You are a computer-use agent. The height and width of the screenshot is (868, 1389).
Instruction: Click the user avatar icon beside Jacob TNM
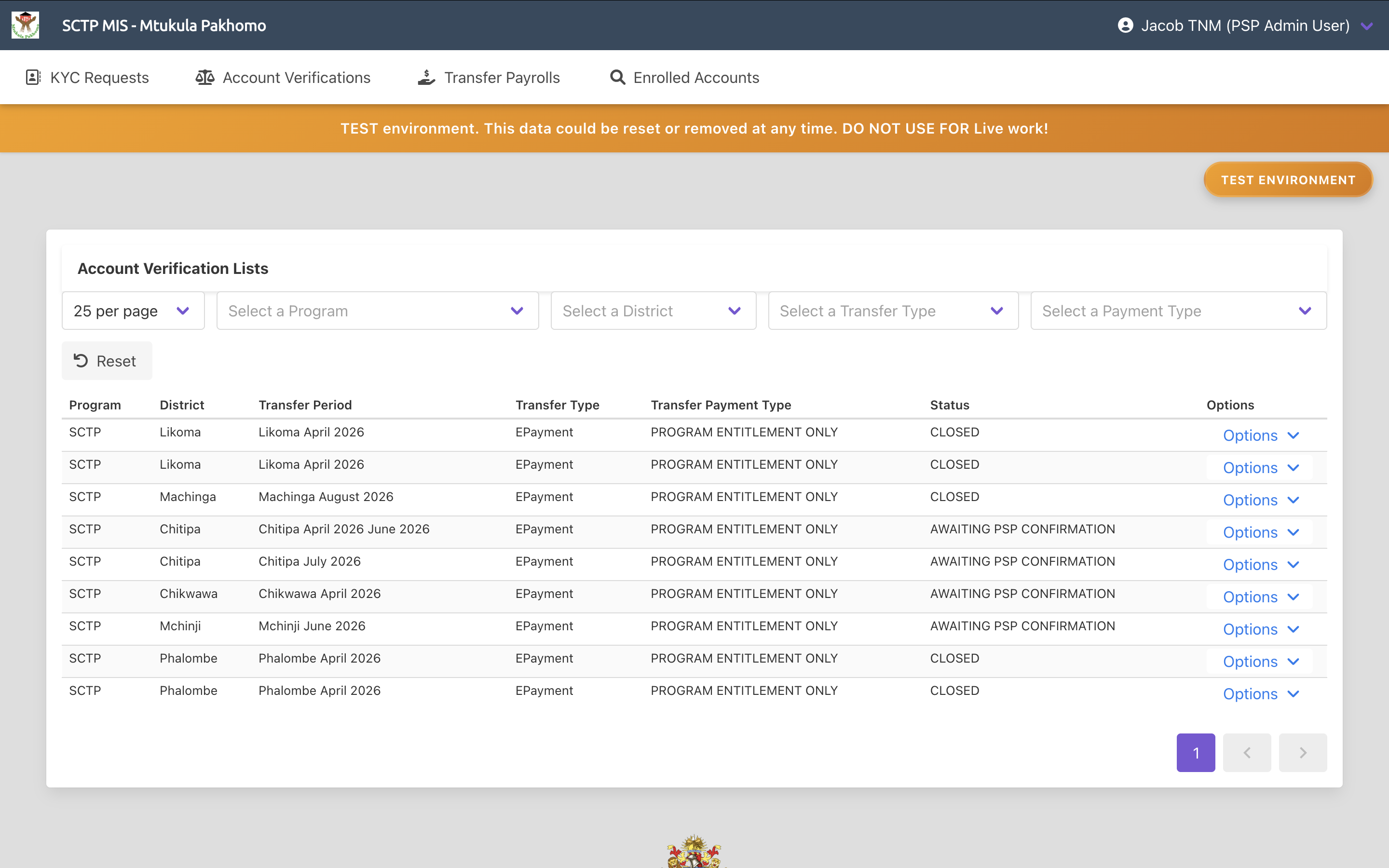[1125, 25]
